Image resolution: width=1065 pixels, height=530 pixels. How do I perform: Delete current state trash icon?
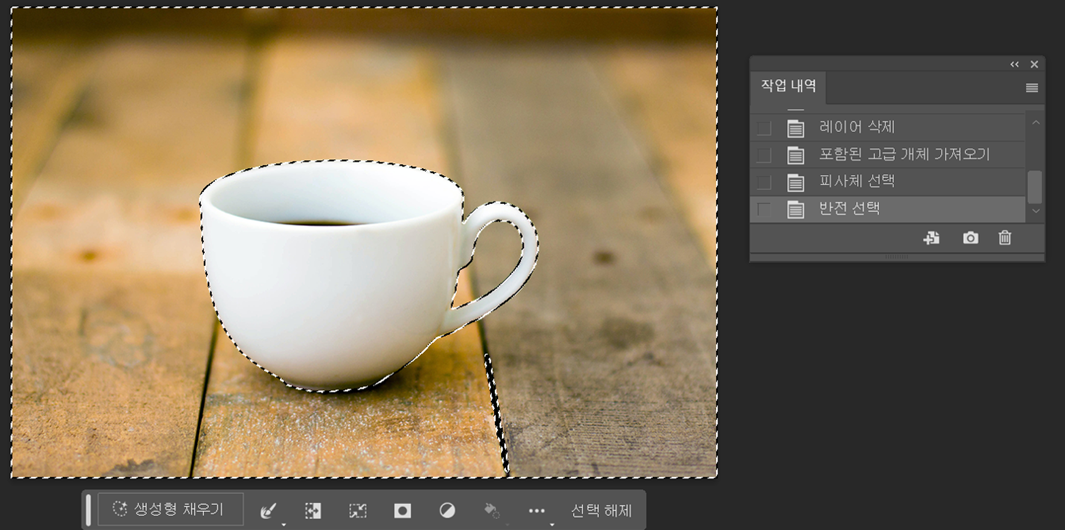pyautogui.click(x=1005, y=238)
